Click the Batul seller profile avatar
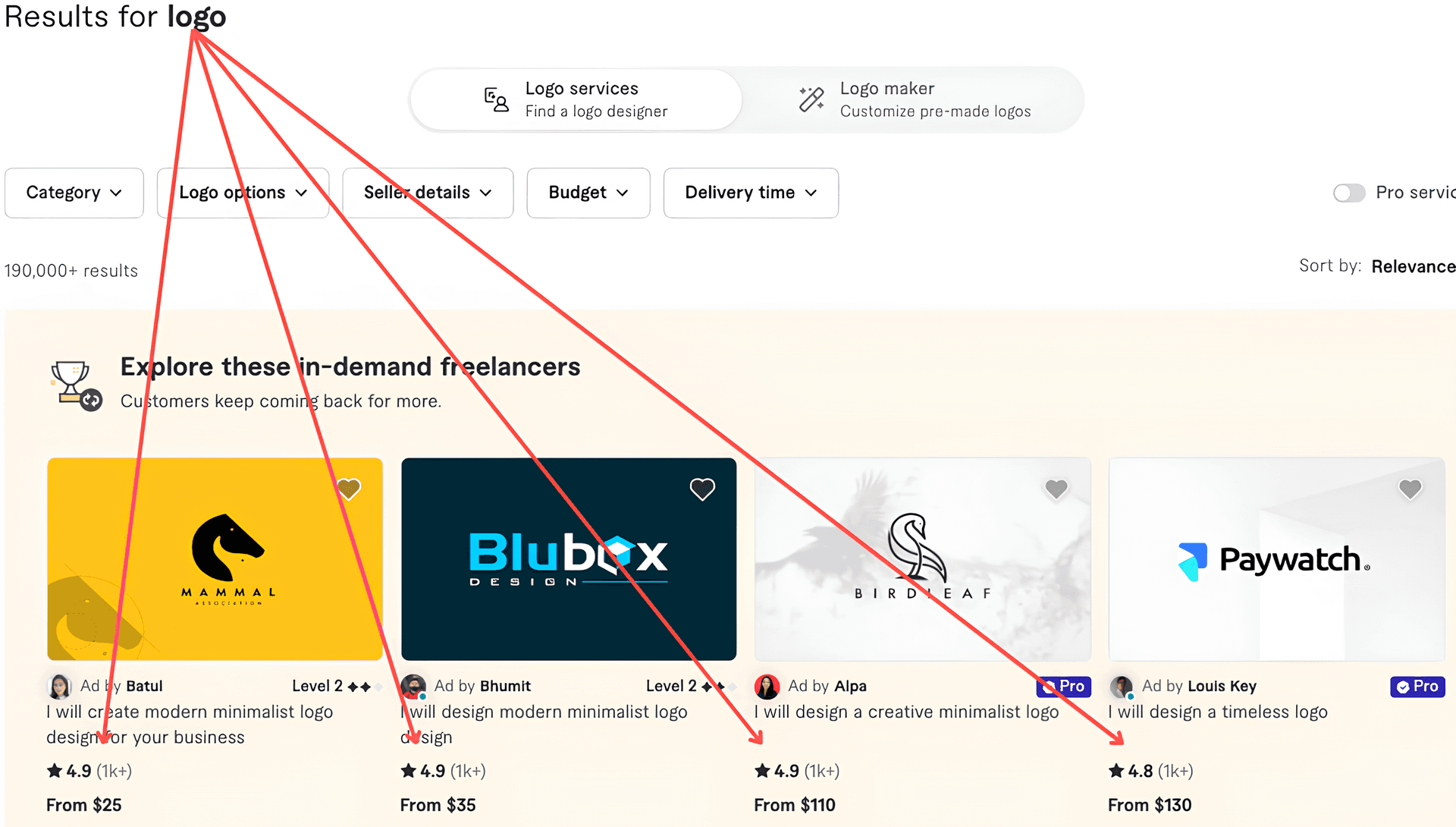The image size is (1456, 827). 58,685
